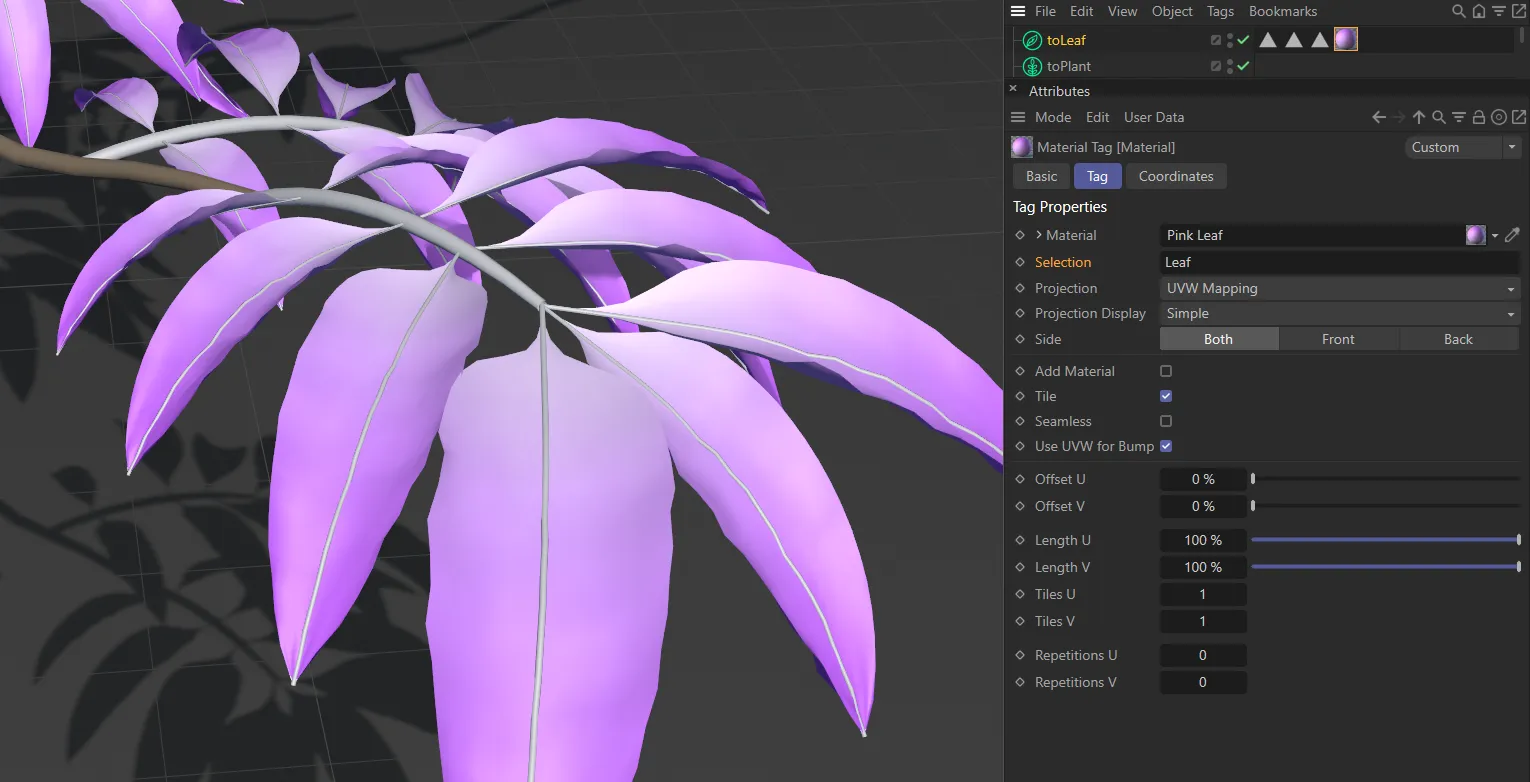
Task: Click the lock icon in Attributes header
Action: (x=1479, y=117)
